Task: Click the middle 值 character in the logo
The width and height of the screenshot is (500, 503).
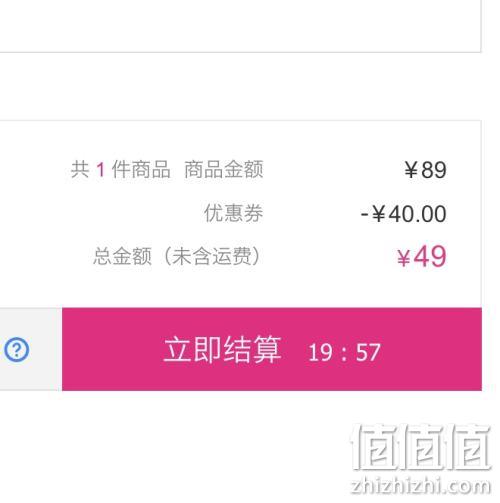Action: [x=422, y=447]
